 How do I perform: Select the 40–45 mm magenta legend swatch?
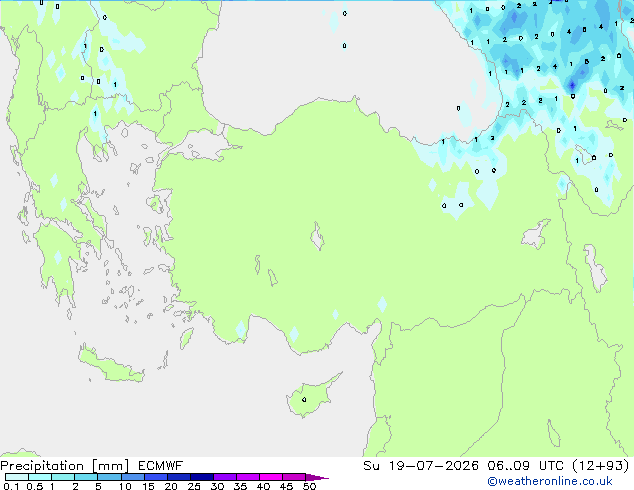pos(271,477)
